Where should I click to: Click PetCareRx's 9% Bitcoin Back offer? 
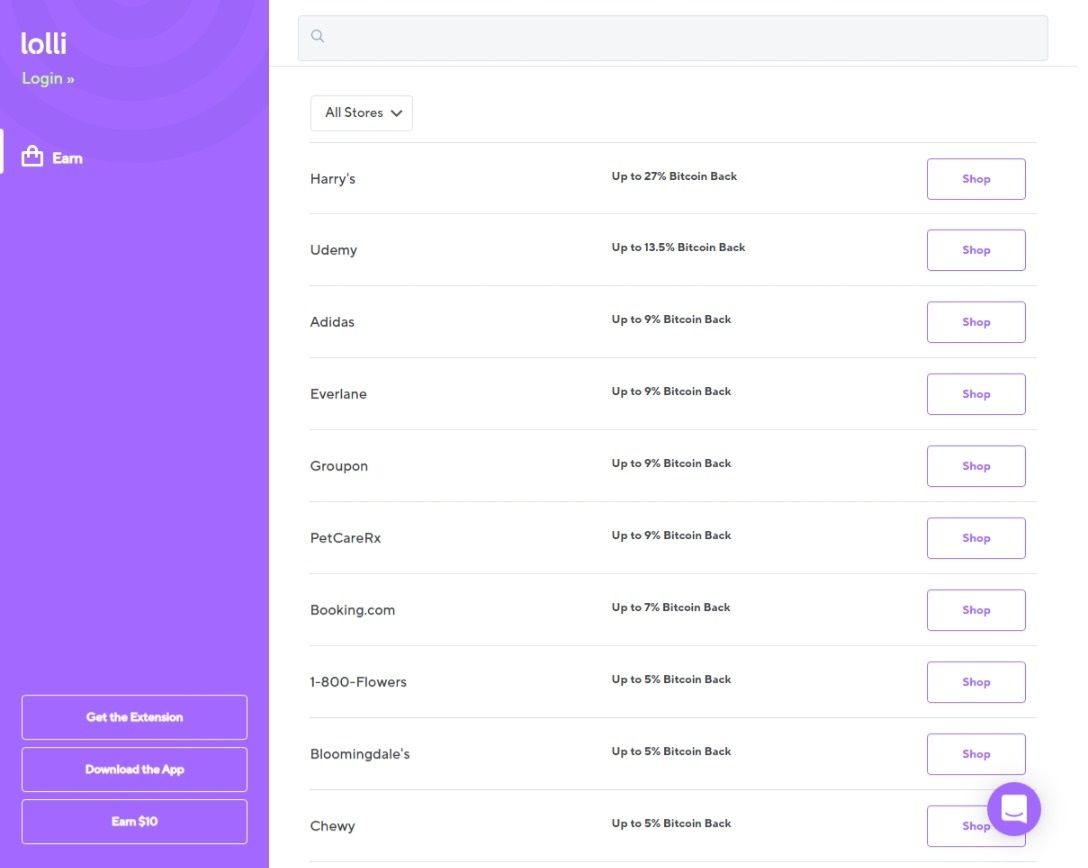(x=671, y=535)
